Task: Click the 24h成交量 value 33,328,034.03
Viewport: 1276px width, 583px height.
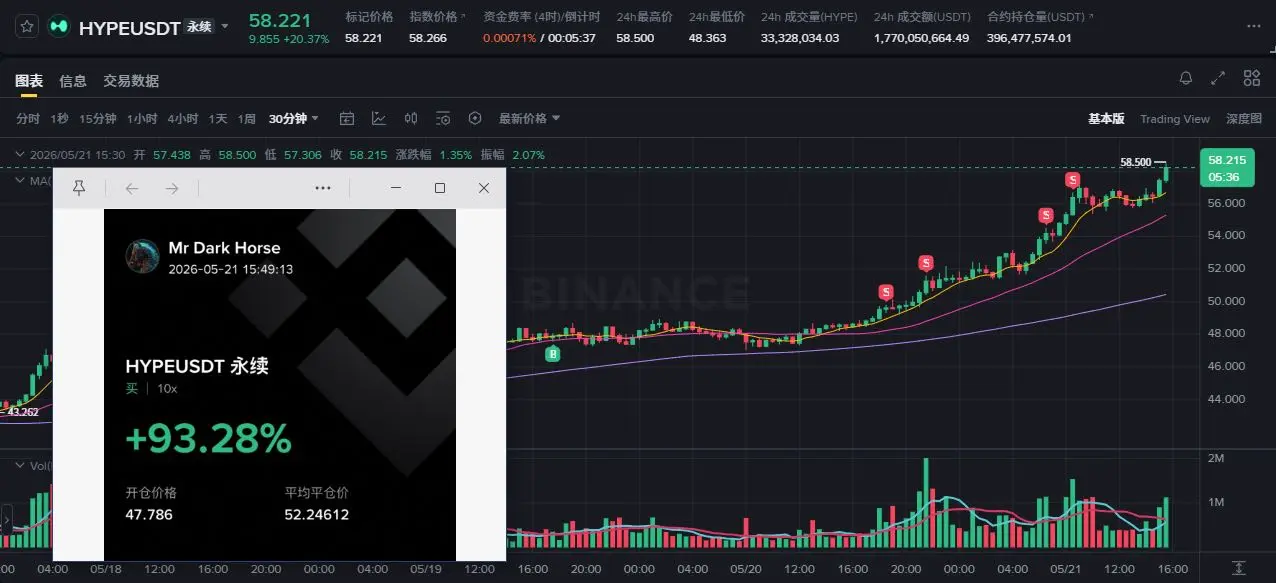Action: click(800, 38)
